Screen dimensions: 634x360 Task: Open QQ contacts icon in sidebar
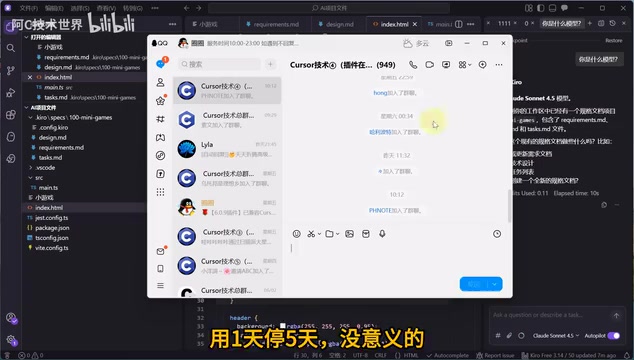161,83
